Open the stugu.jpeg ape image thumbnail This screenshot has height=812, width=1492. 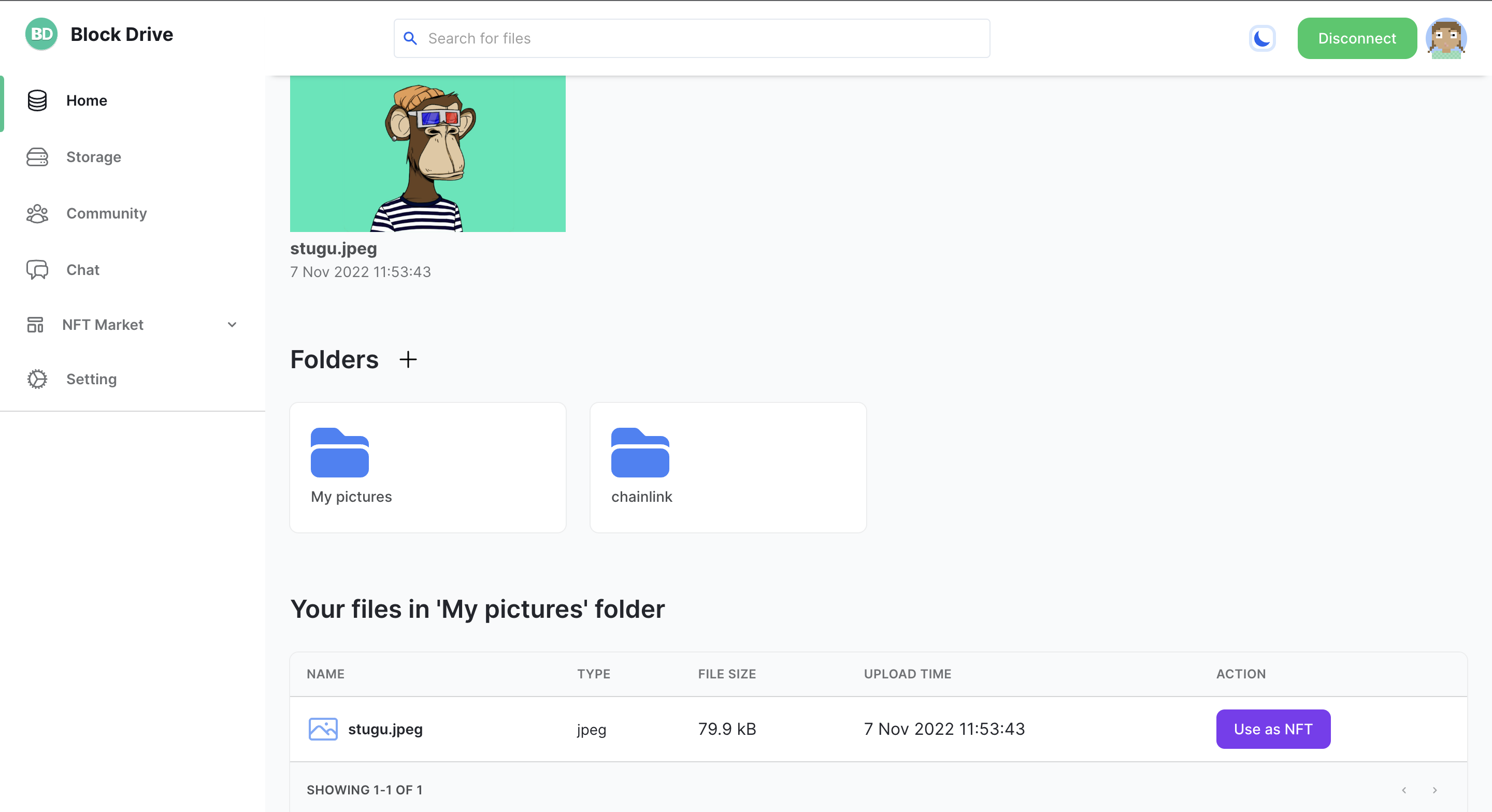click(x=427, y=153)
